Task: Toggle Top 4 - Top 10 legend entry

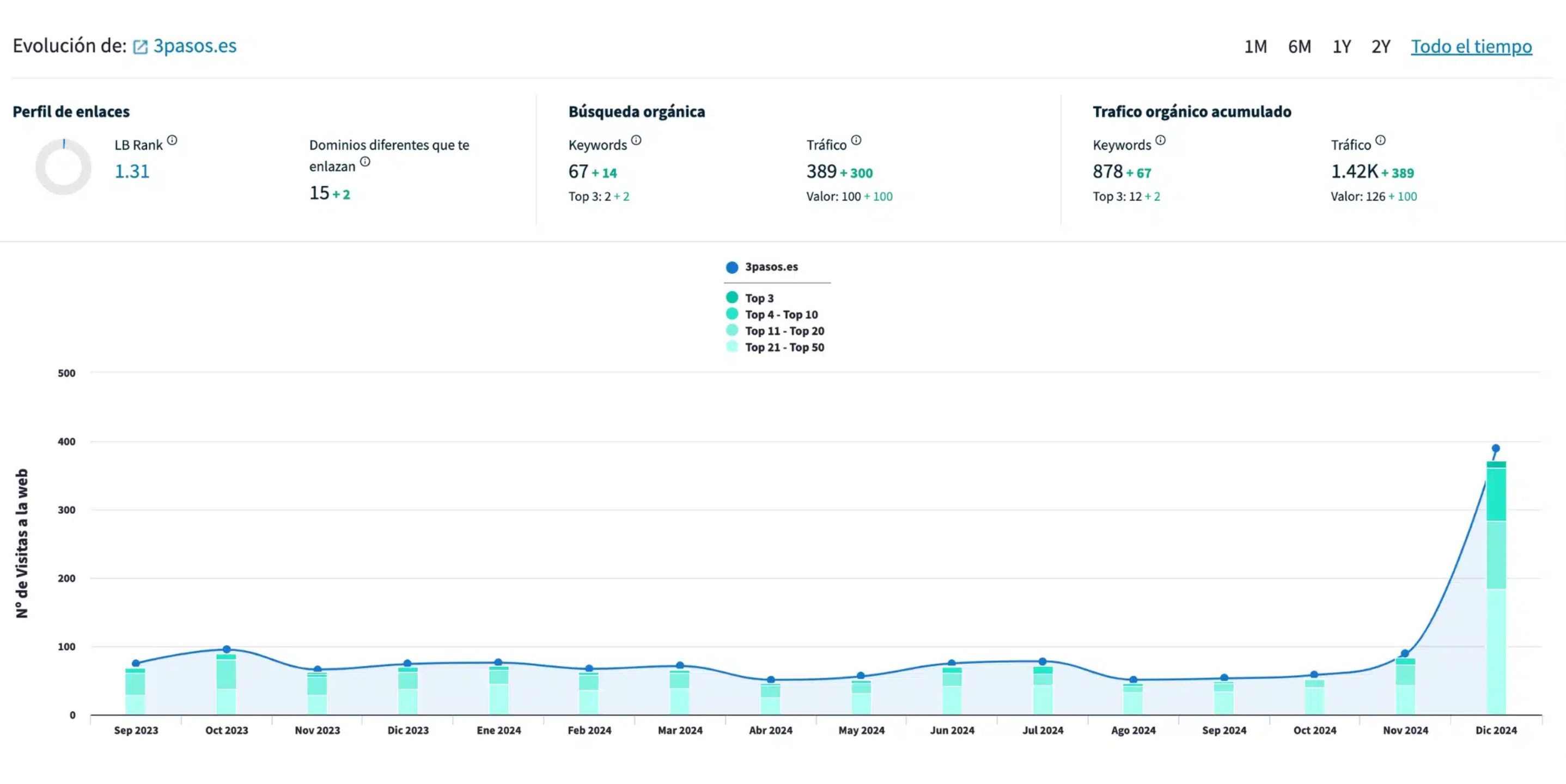Action: pyautogui.click(x=781, y=314)
